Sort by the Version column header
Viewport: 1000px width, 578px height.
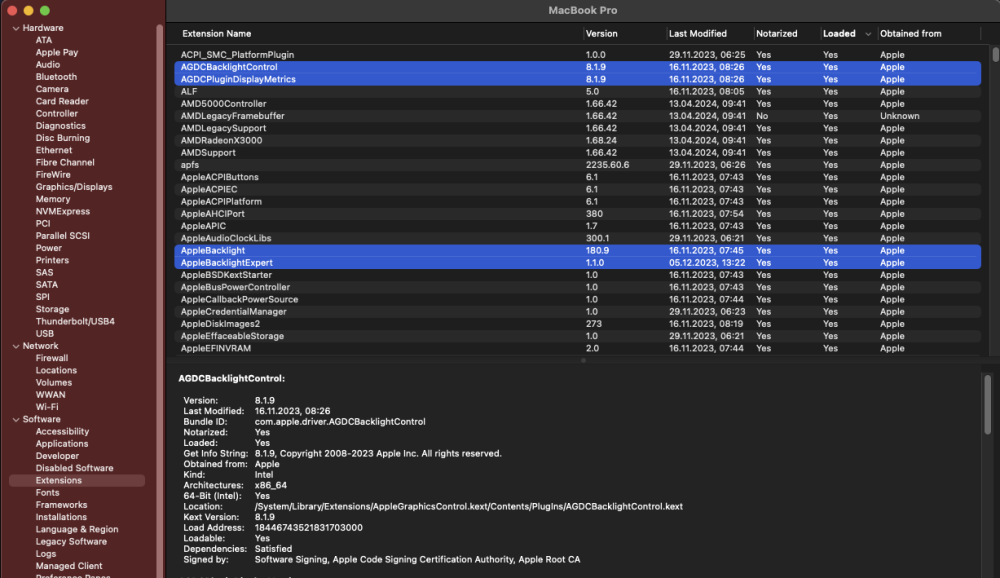(x=601, y=34)
